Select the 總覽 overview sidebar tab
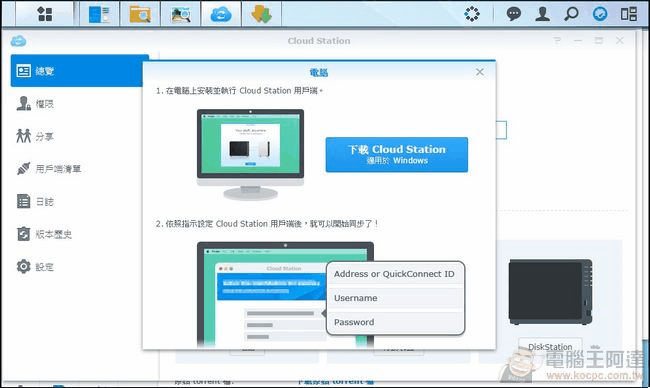This screenshot has width=650, height=388. click(80, 71)
